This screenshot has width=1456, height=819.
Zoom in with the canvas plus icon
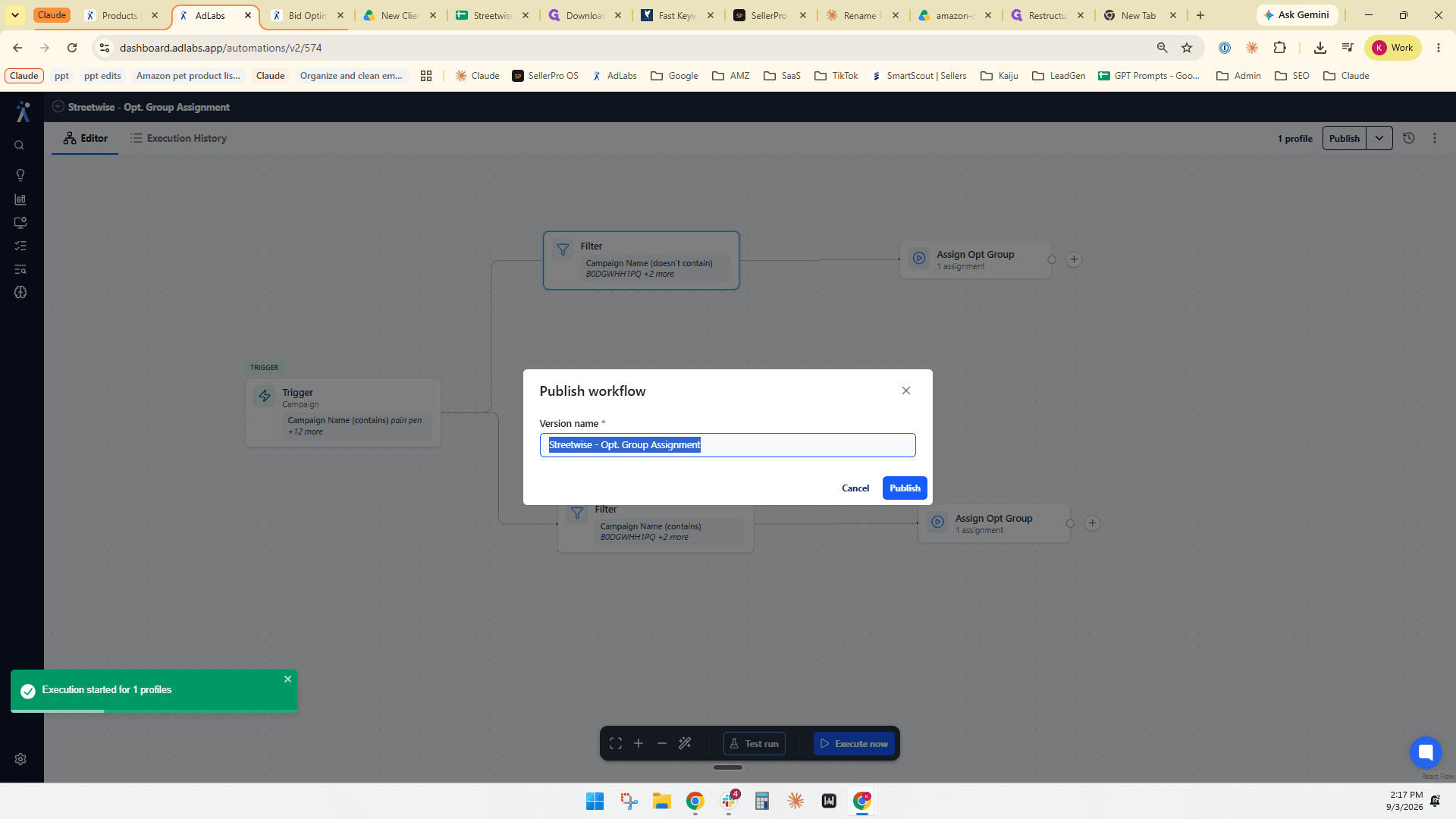pos(639,744)
